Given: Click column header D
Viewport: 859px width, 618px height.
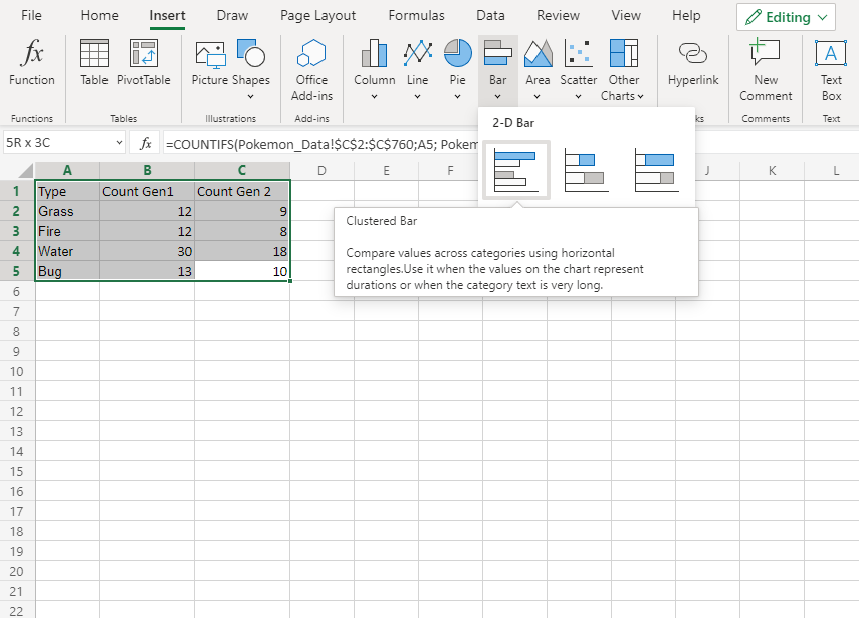Looking at the screenshot, I should pyautogui.click(x=321, y=171).
